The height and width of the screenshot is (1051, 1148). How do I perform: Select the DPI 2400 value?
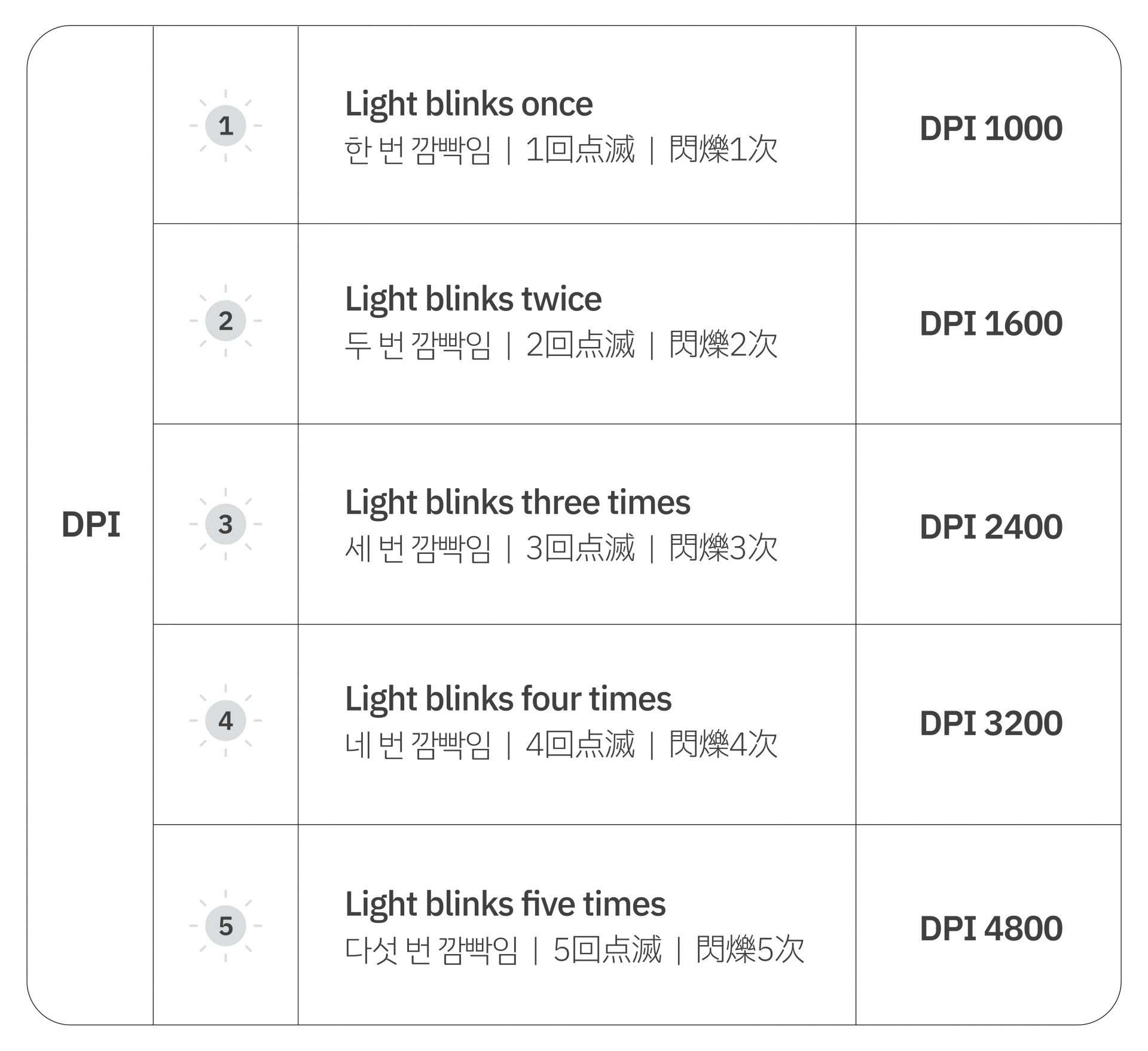pos(991,527)
